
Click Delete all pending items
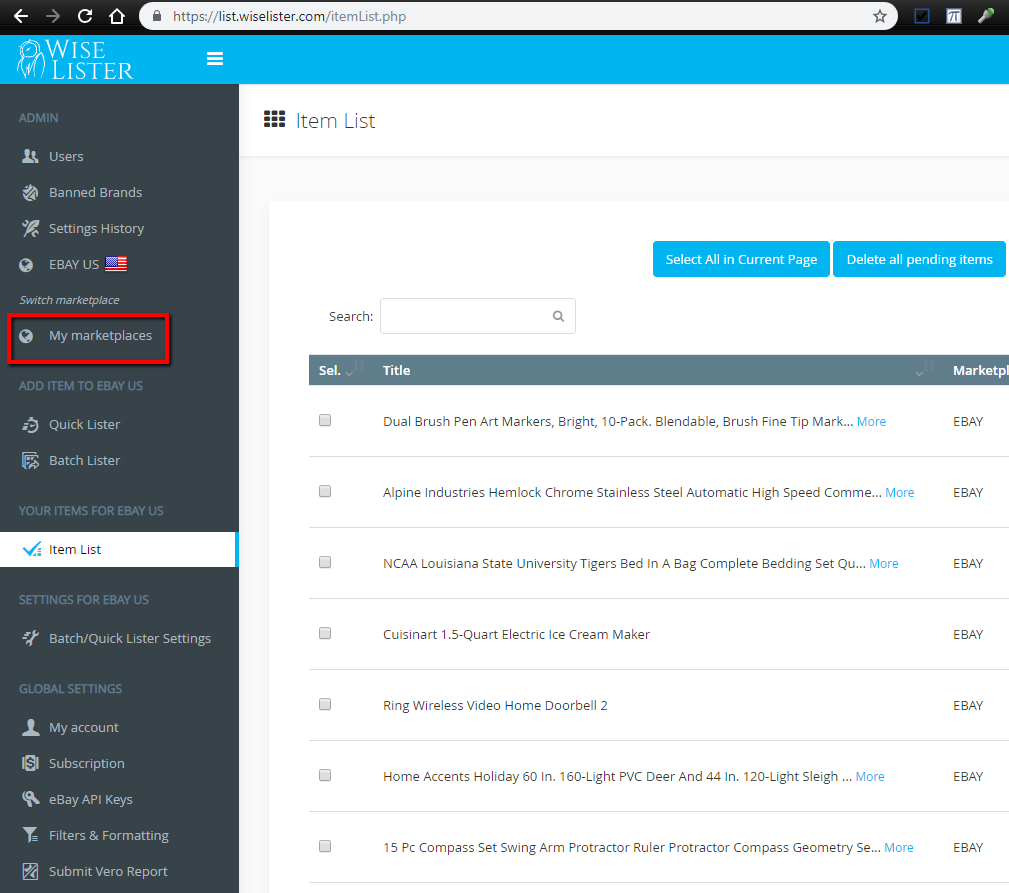tap(919, 259)
